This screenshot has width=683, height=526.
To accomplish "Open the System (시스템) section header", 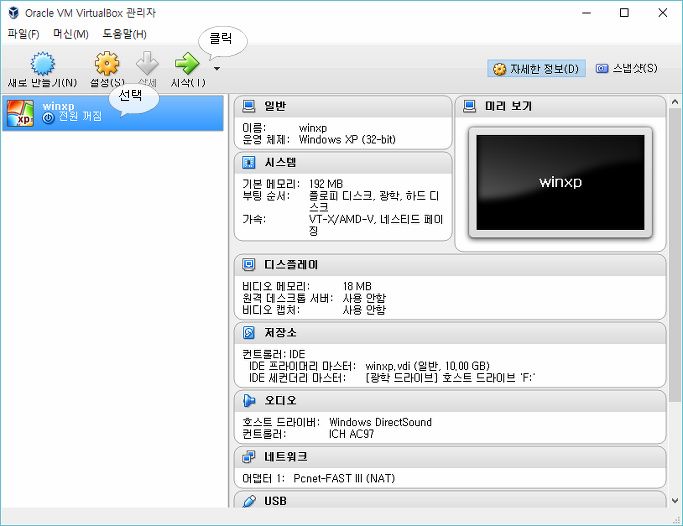I will [x=343, y=162].
